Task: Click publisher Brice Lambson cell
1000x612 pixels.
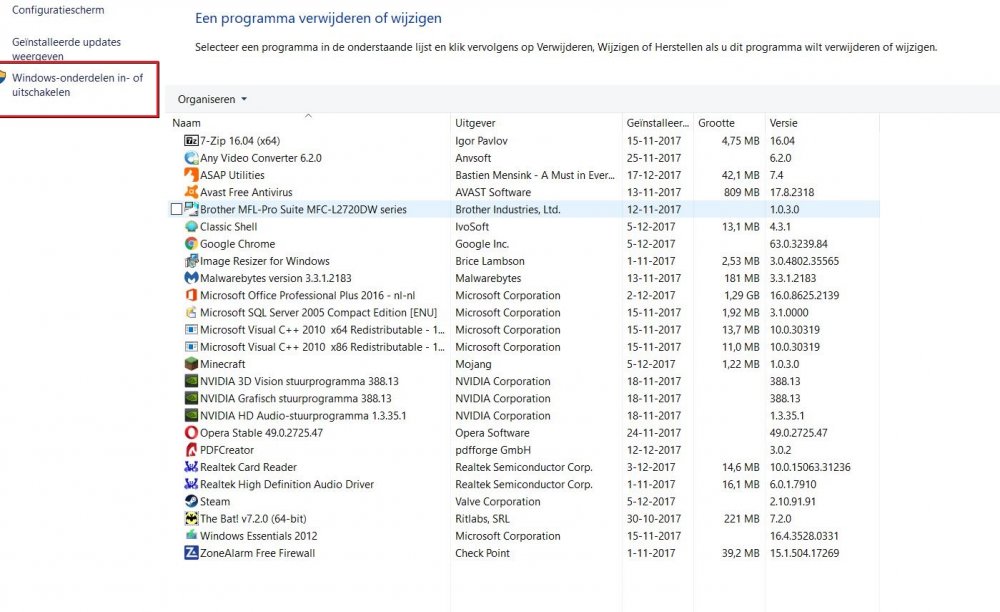Action: (x=490, y=261)
